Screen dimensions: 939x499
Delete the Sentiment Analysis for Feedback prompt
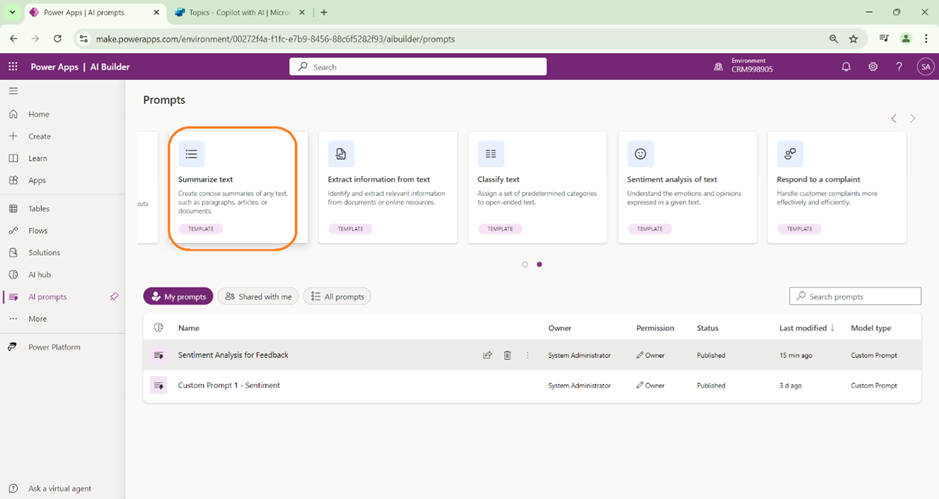508,355
